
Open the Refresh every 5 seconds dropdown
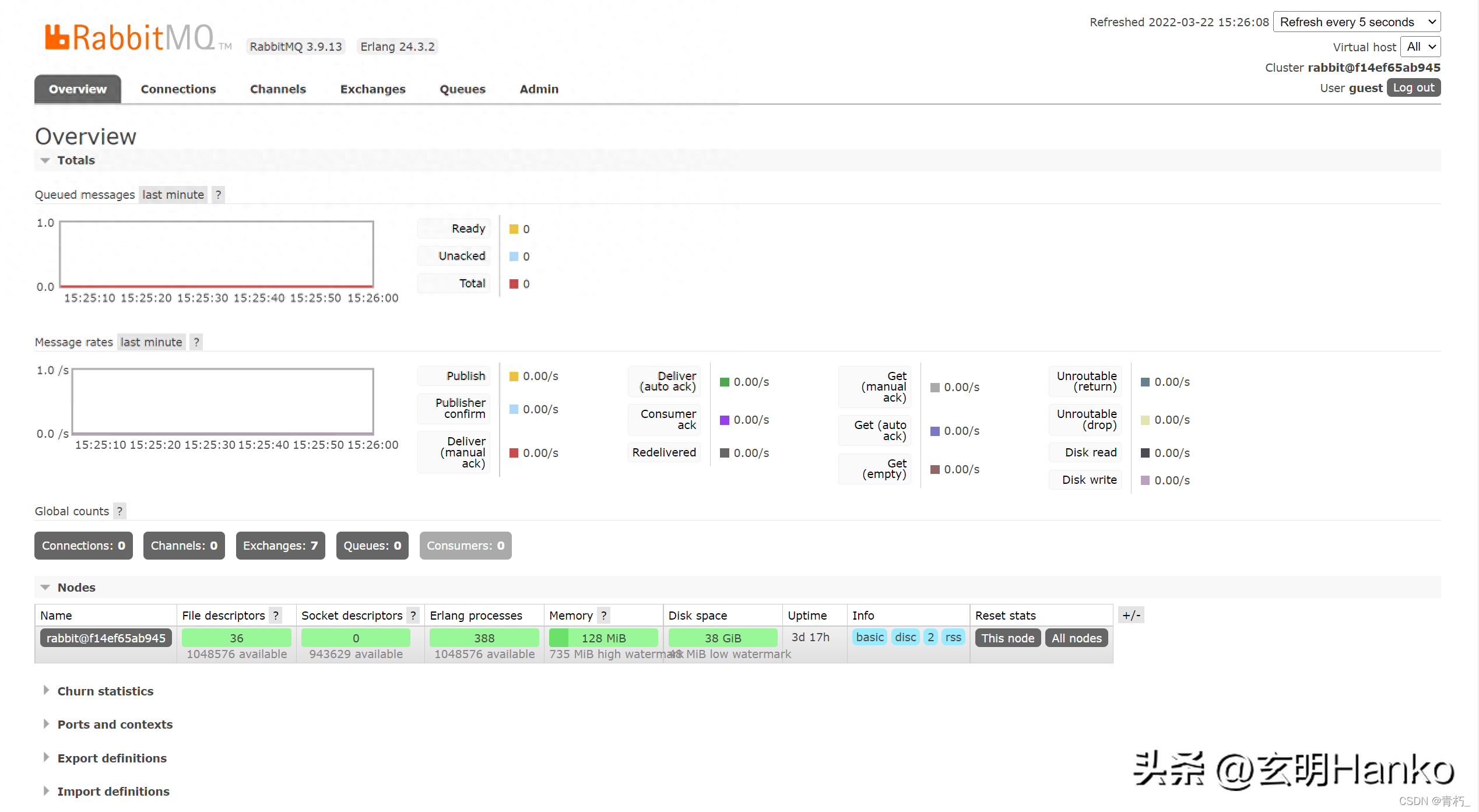1357,22
